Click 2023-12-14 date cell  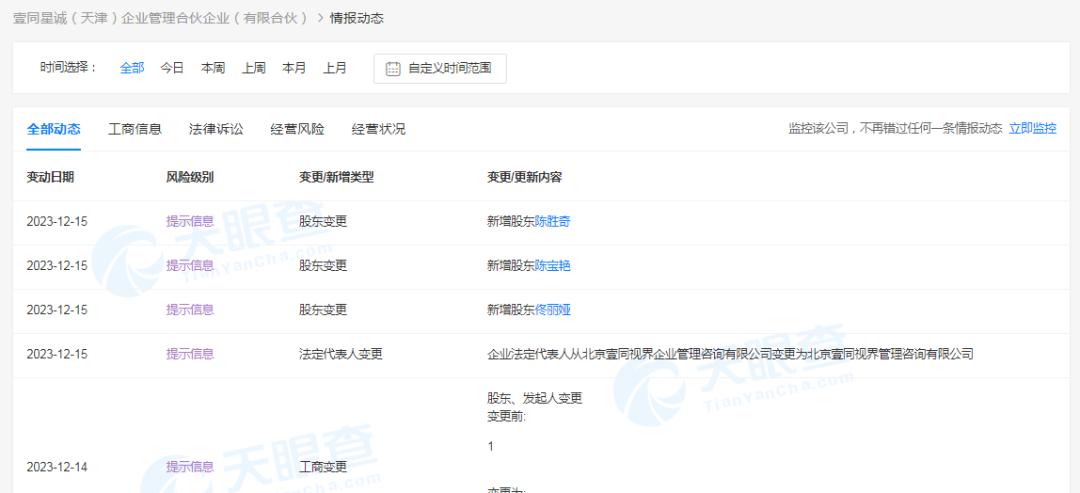click(57, 467)
